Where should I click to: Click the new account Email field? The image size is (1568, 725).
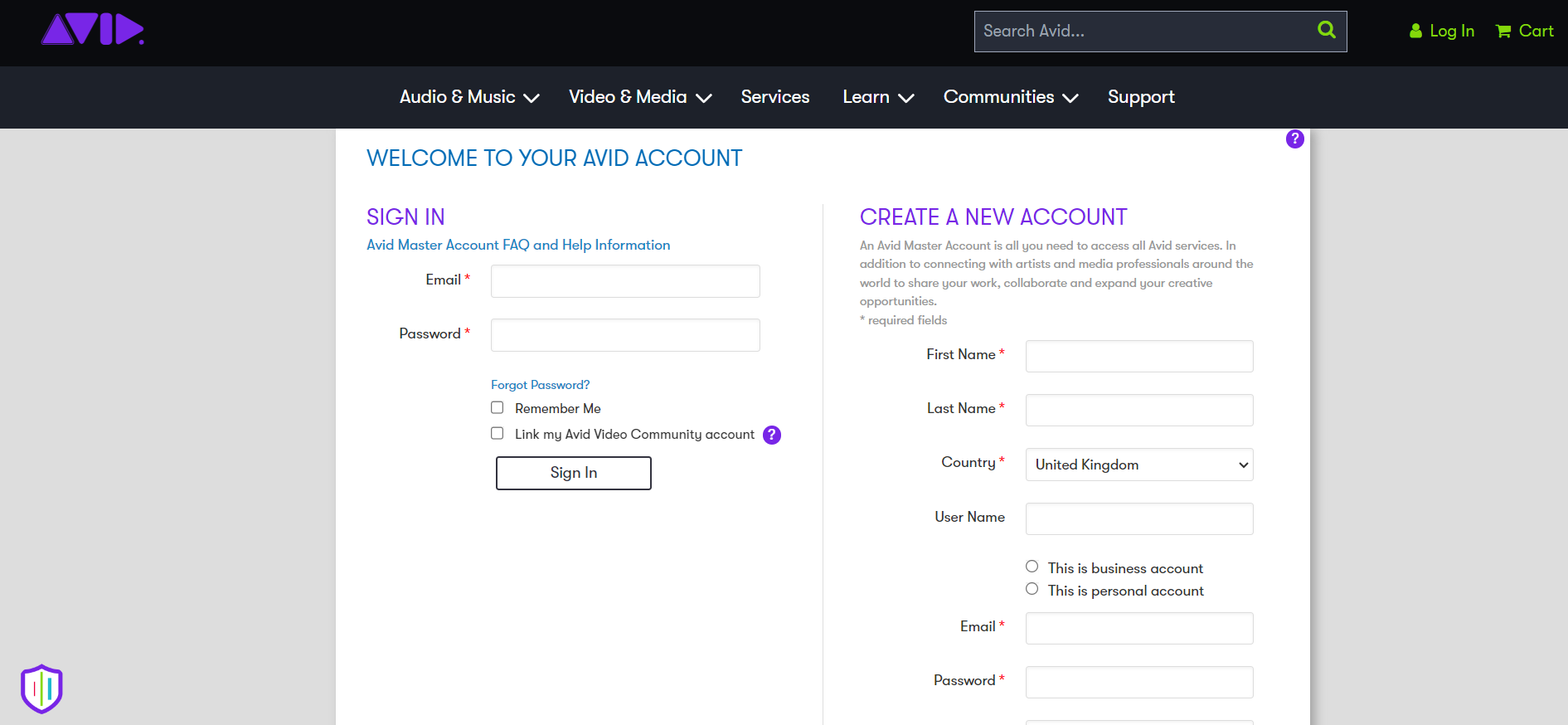(1139, 628)
